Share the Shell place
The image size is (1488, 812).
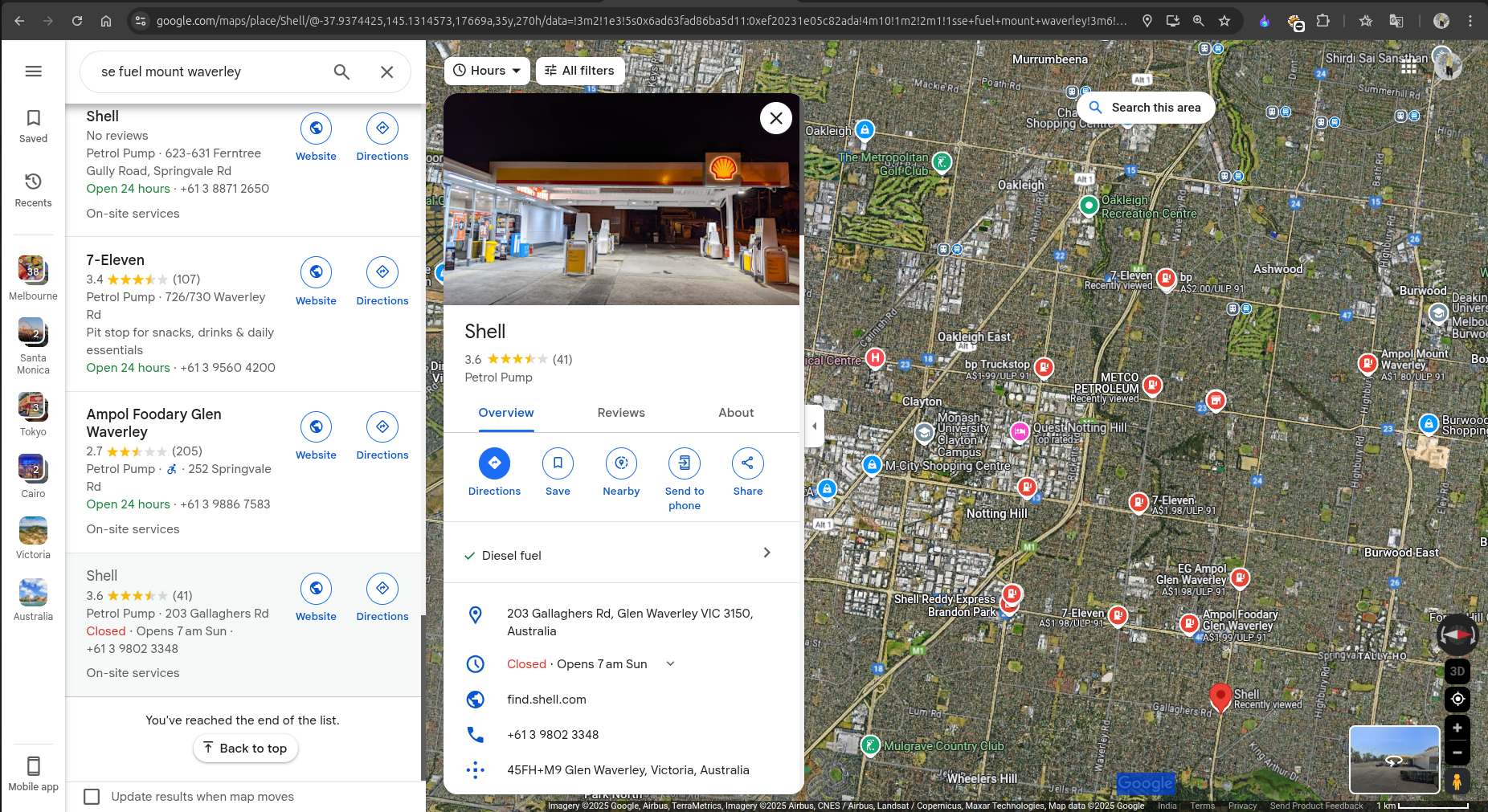coord(748,472)
